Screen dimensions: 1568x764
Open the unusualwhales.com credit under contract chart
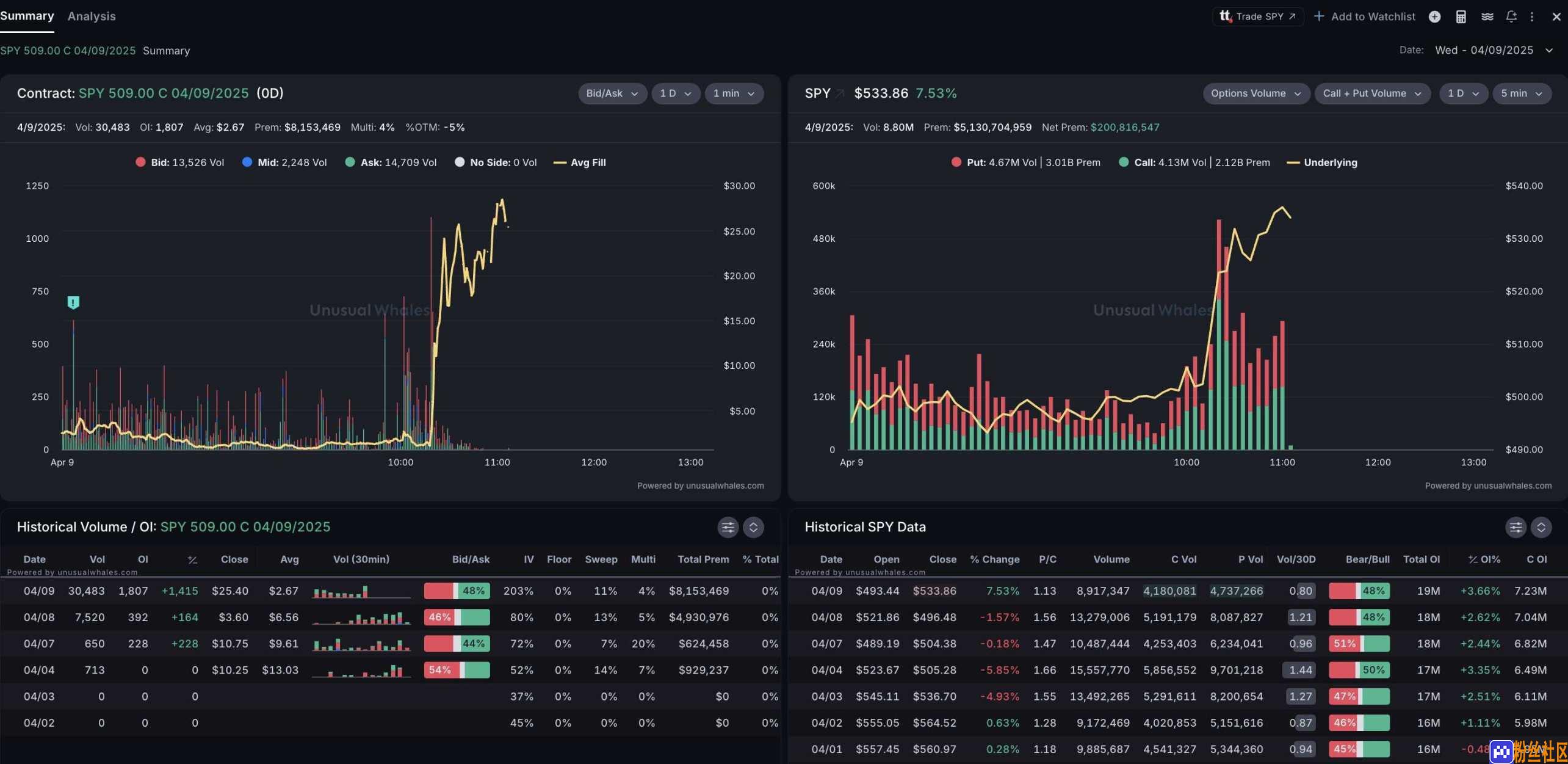[700, 486]
